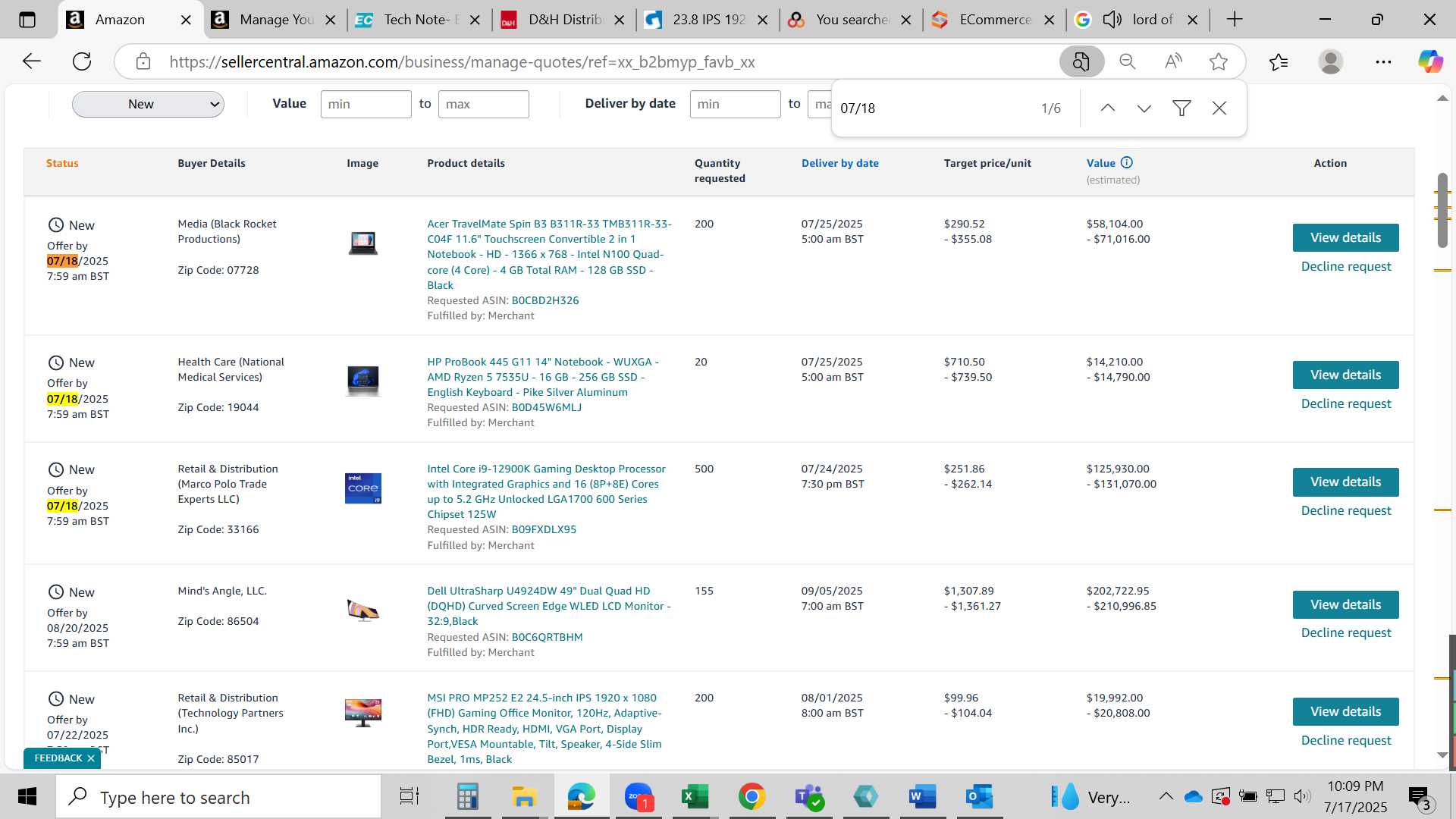Viewport: 1456px width, 819px height.
Task: Add this page to favorites
Action: (1219, 61)
